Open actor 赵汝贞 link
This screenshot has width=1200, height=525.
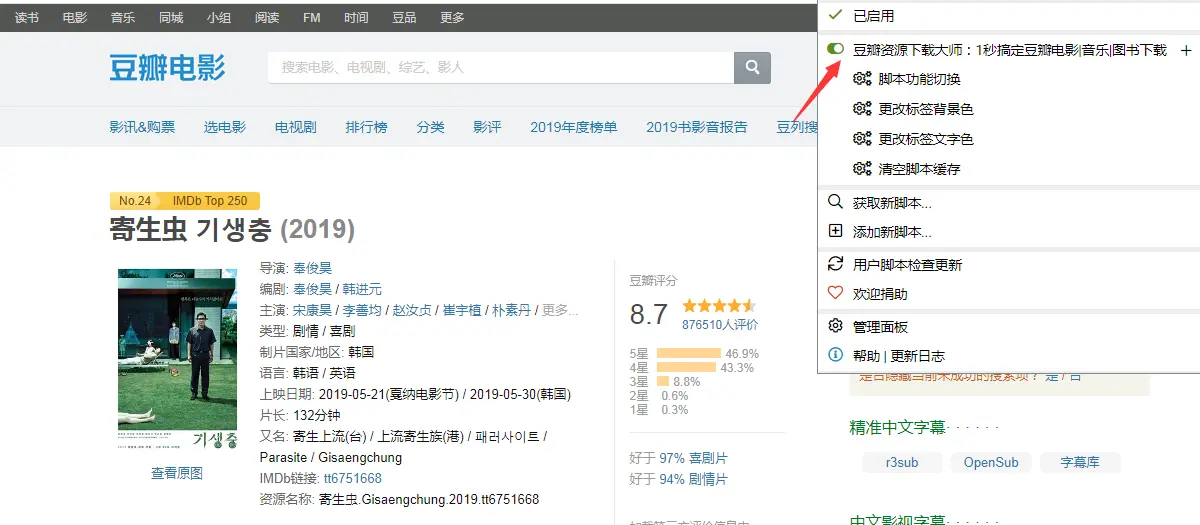pyautogui.click(x=412, y=310)
